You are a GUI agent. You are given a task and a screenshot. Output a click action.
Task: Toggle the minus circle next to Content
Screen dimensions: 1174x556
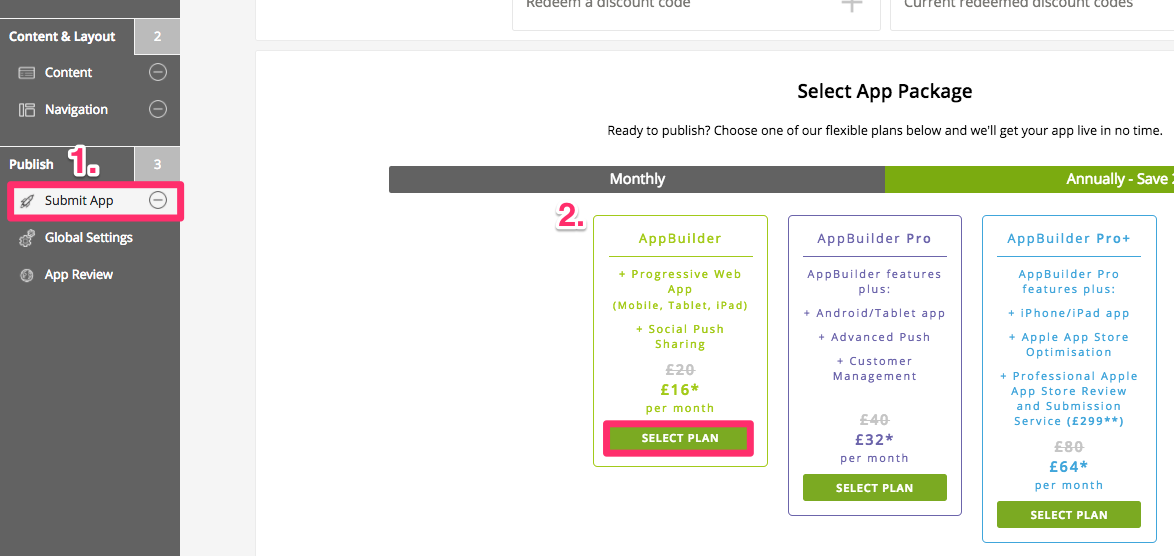(x=157, y=73)
